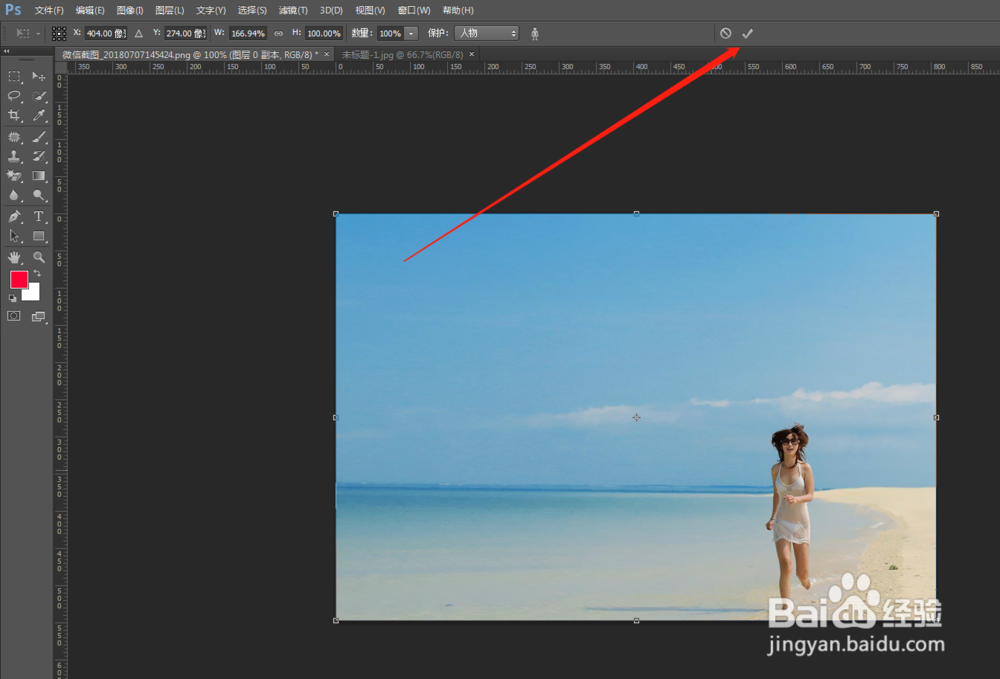The width and height of the screenshot is (1000, 679).
Task: Open the 3D(D) menu
Action: point(331,10)
